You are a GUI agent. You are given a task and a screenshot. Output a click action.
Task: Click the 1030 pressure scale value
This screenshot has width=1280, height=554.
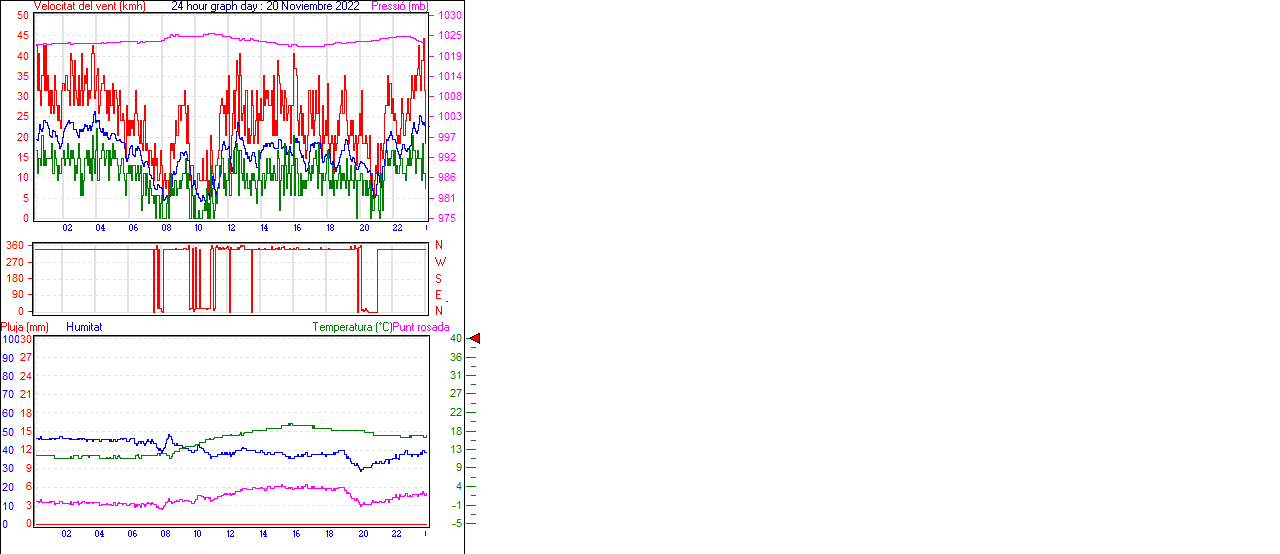[449, 16]
